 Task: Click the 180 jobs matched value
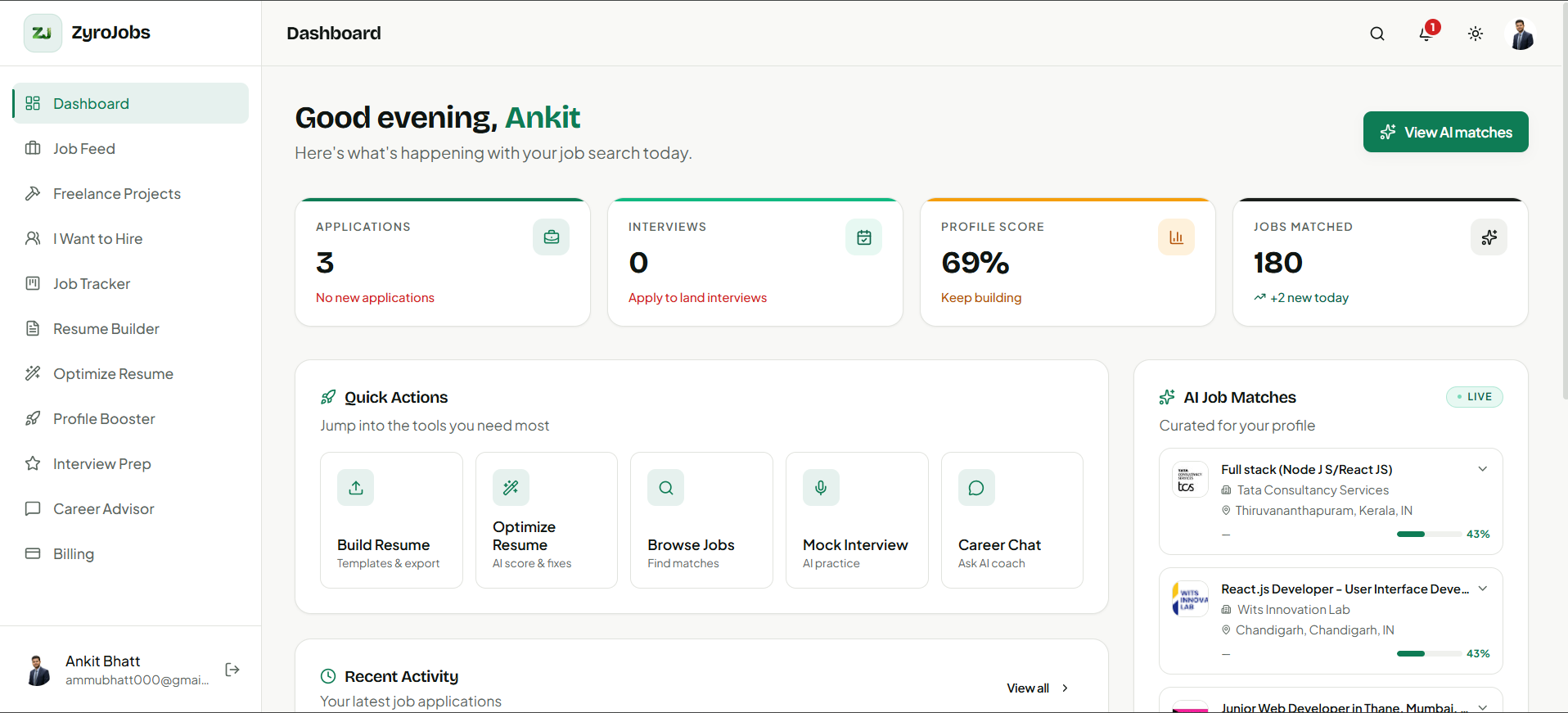click(1278, 263)
